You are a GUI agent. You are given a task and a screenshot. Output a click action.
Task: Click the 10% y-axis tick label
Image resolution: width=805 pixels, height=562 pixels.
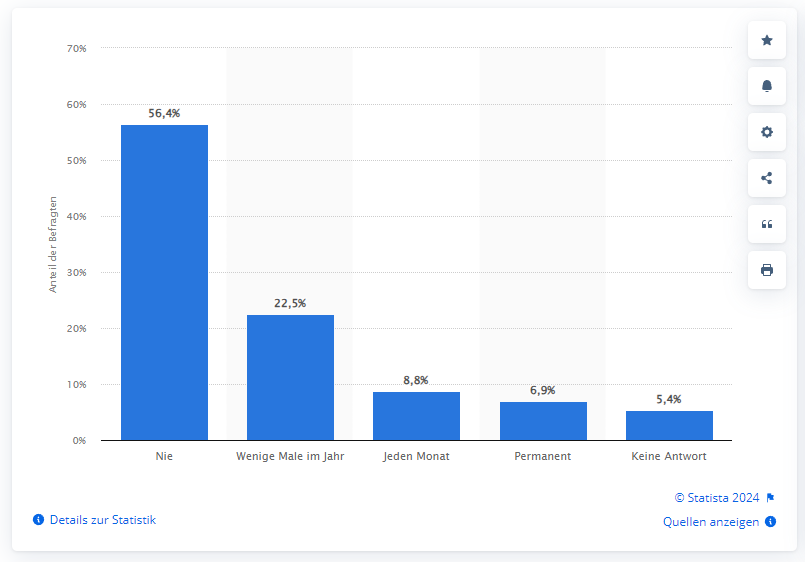point(76,384)
